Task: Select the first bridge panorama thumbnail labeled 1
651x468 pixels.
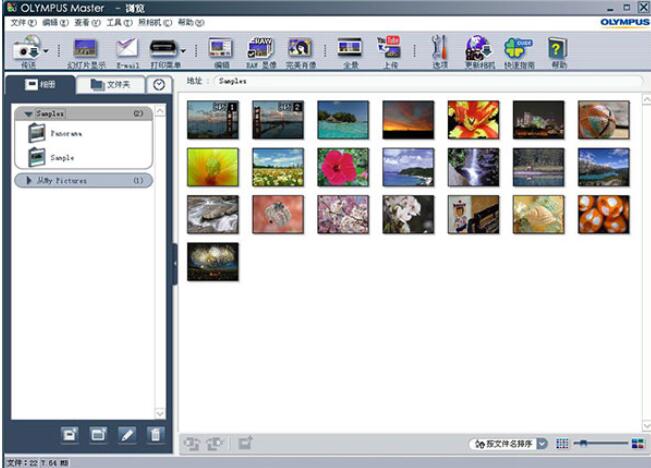Action: (213, 120)
